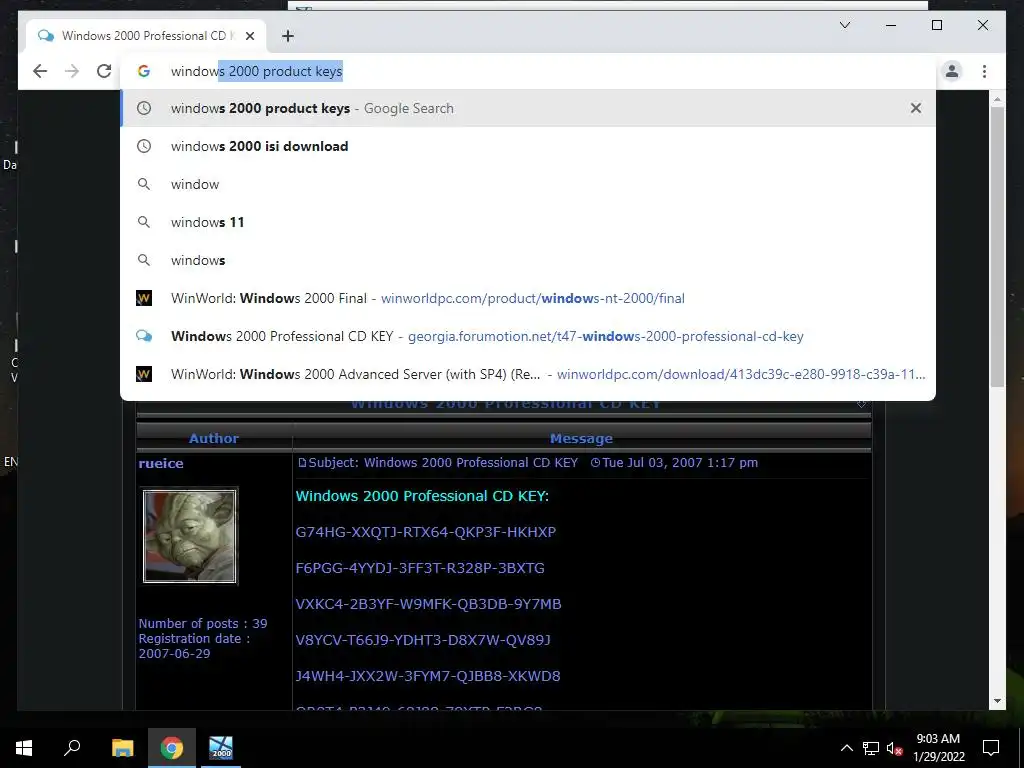Viewport: 1024px width, 768px height.
Task: Choose the 'windows 11' search suggestion
Action: pyautogui.click(x=528, y=222)
